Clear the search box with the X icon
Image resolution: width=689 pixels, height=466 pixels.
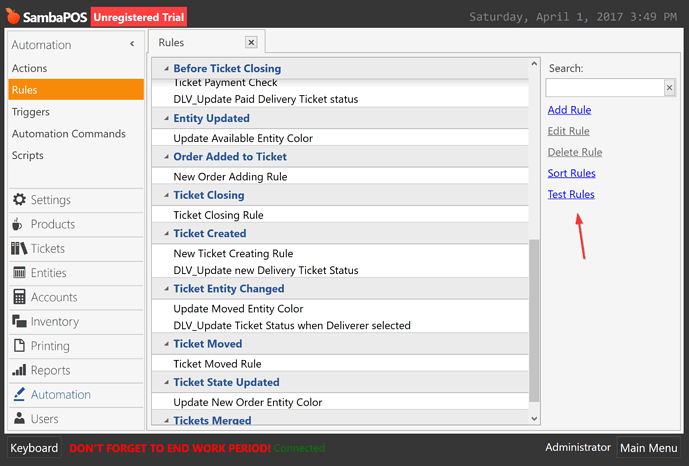(669, 88)
